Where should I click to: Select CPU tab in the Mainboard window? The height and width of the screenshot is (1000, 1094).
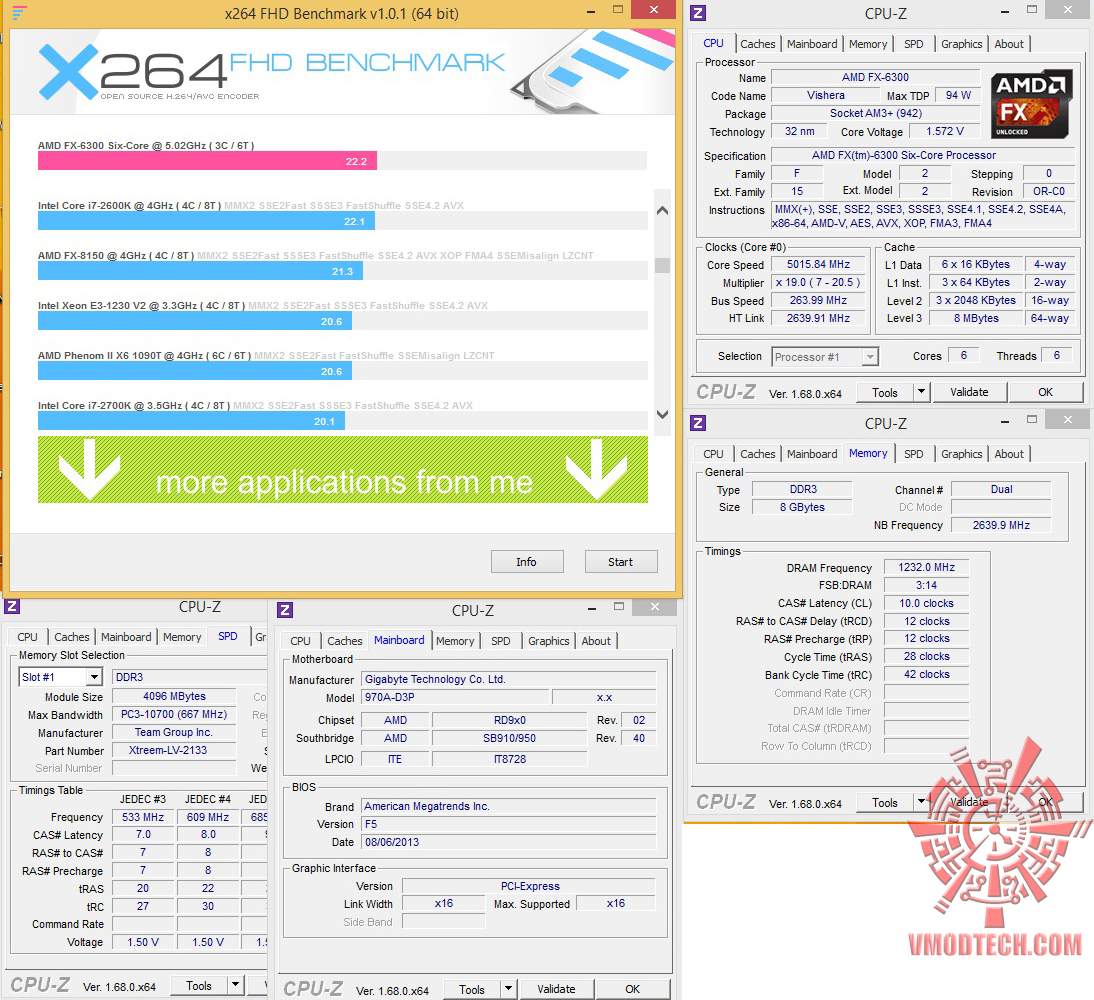(x=300, y=641)
